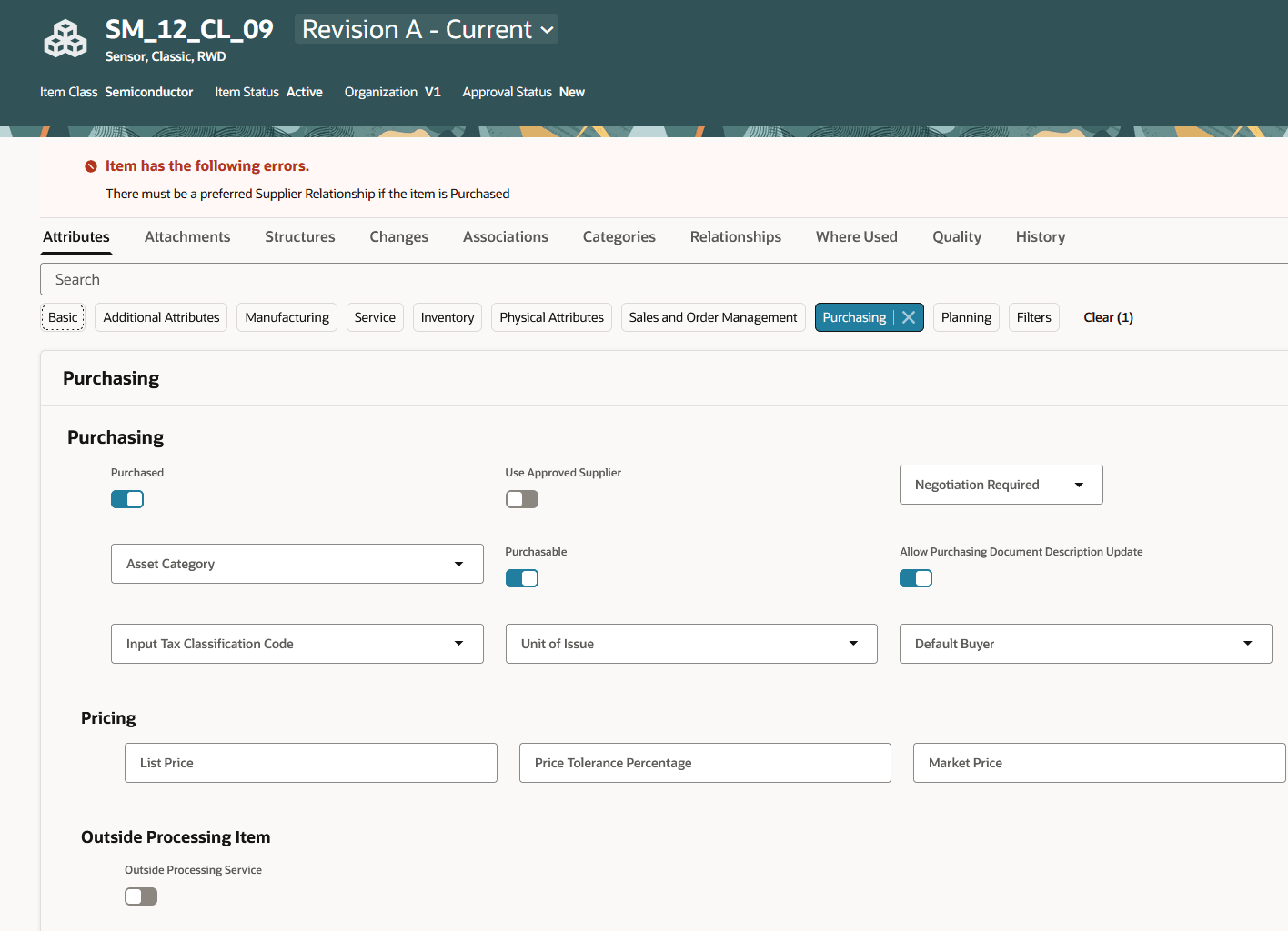This screenshot has width=1288, height=931.
Task: Click the New approval status value
Action: click(572, 92)
